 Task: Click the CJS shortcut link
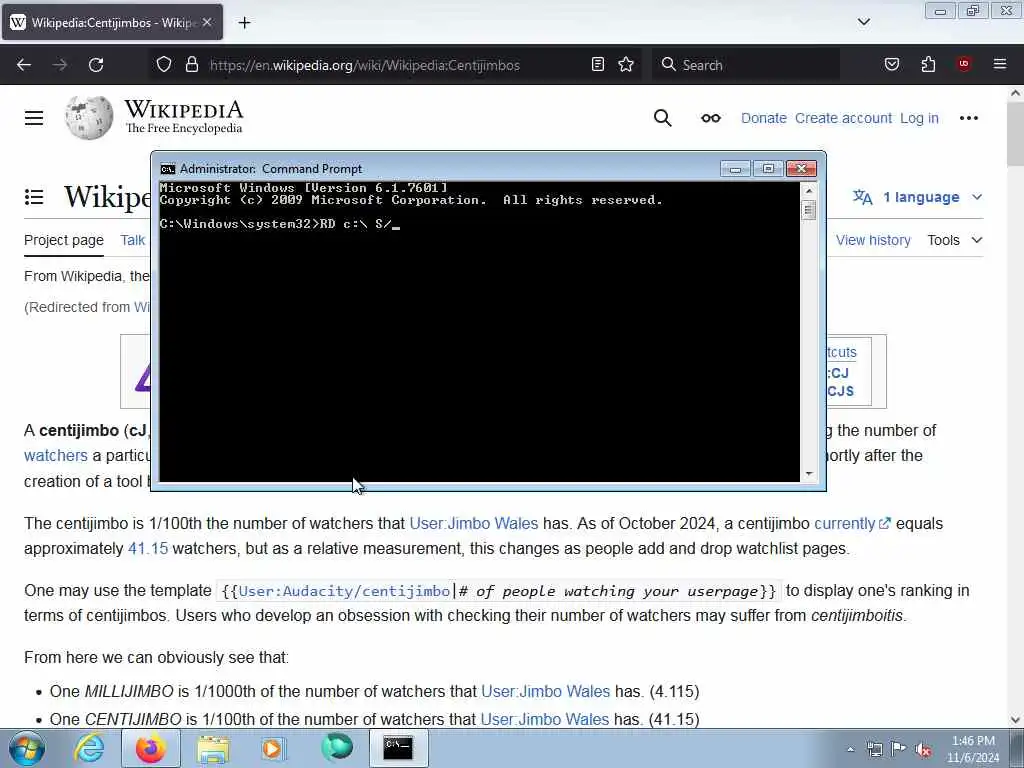click(840, 391)
